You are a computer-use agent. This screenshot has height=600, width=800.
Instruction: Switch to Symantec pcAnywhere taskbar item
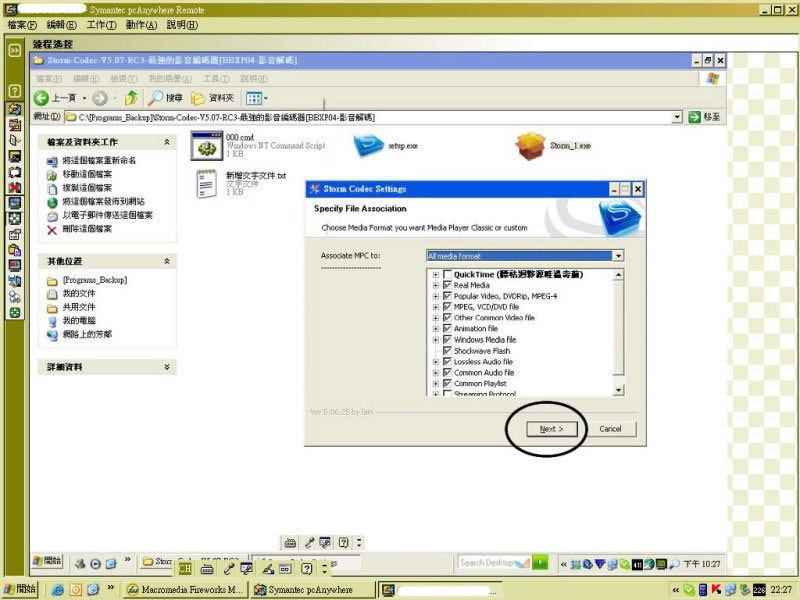point(313,589)
